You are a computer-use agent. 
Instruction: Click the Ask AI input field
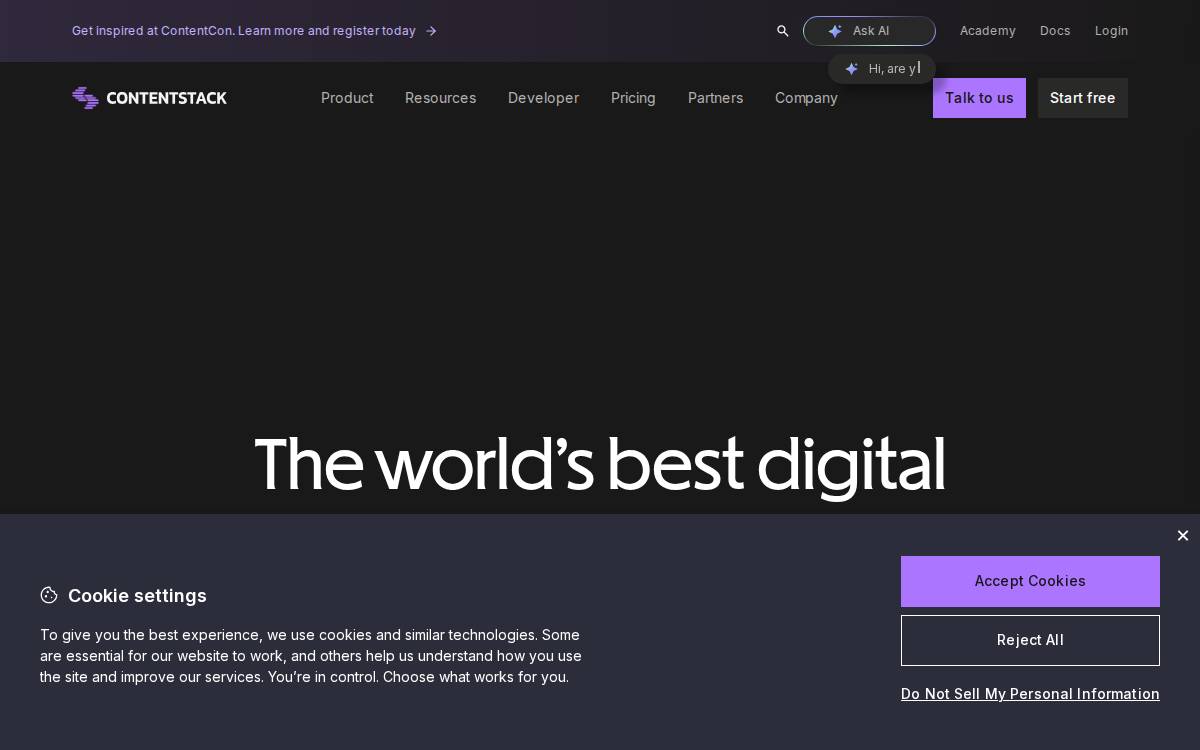pyautogui.click(x=869, y=31)
